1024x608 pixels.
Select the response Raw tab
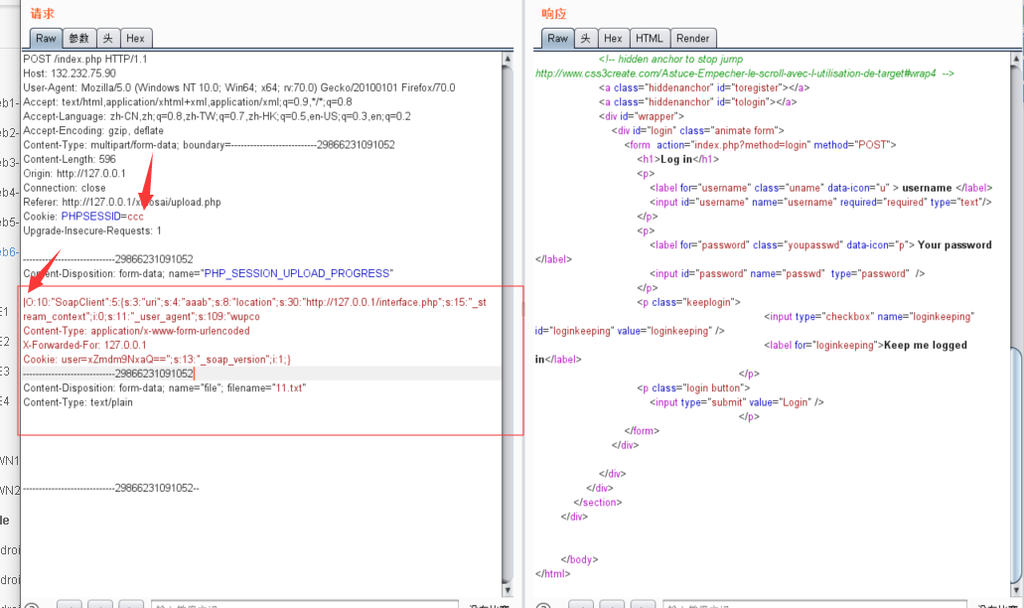pos(557,38)
